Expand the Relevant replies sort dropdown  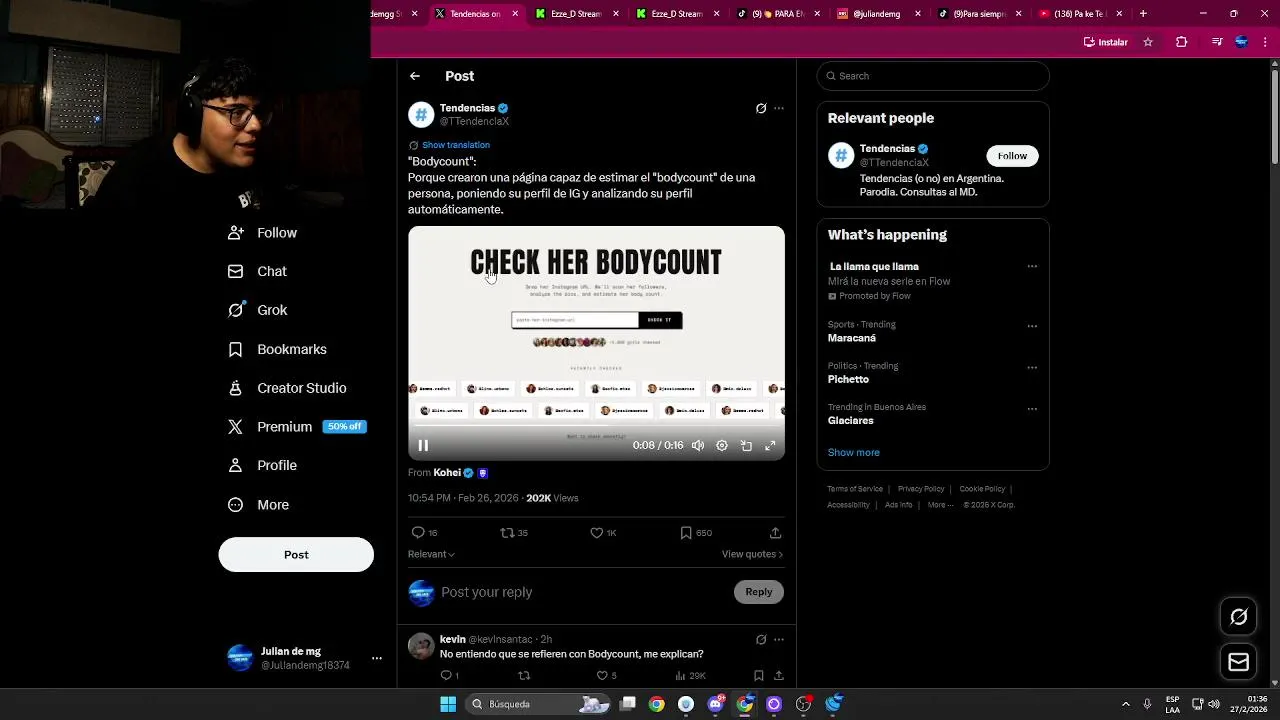point(431,554)
